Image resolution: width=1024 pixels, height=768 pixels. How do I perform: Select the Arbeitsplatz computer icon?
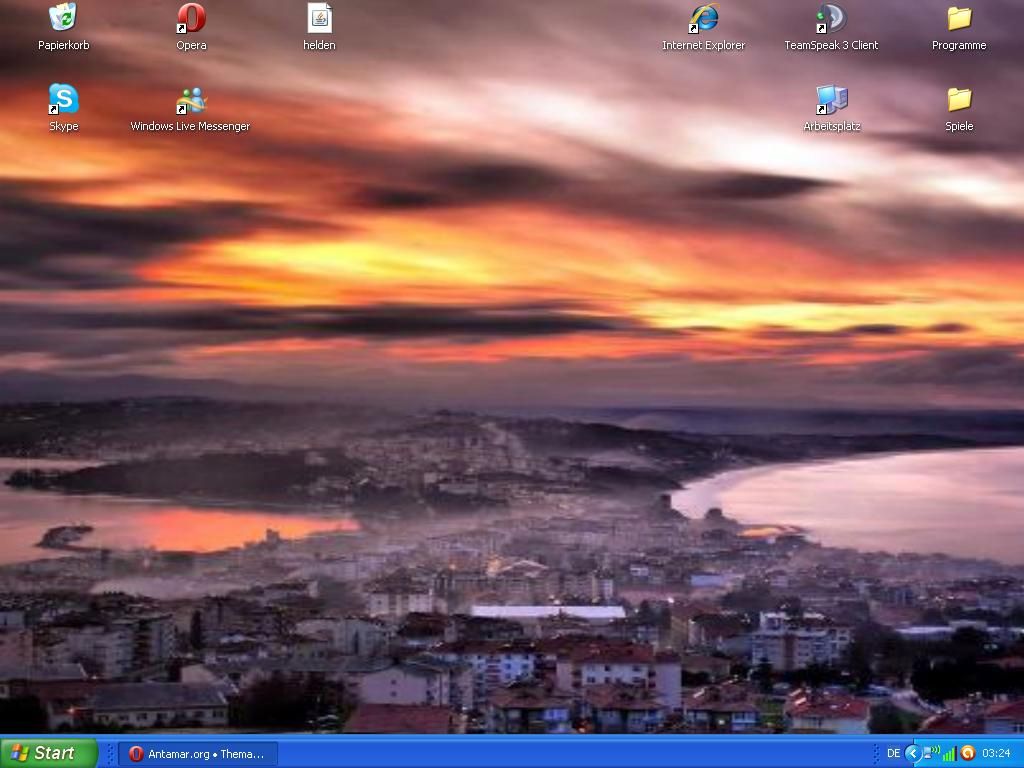click(831, 100)
